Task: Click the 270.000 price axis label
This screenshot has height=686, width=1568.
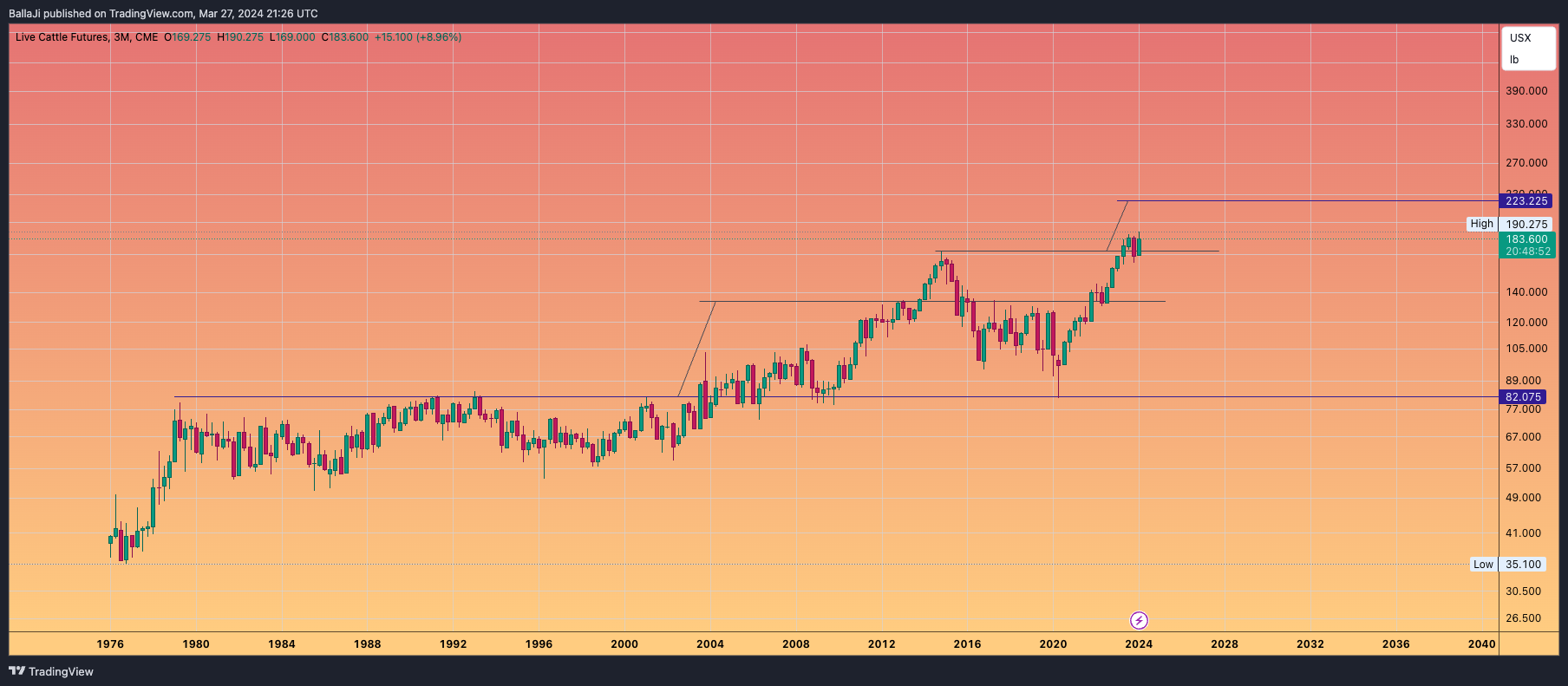Action: click(1526, 163)
